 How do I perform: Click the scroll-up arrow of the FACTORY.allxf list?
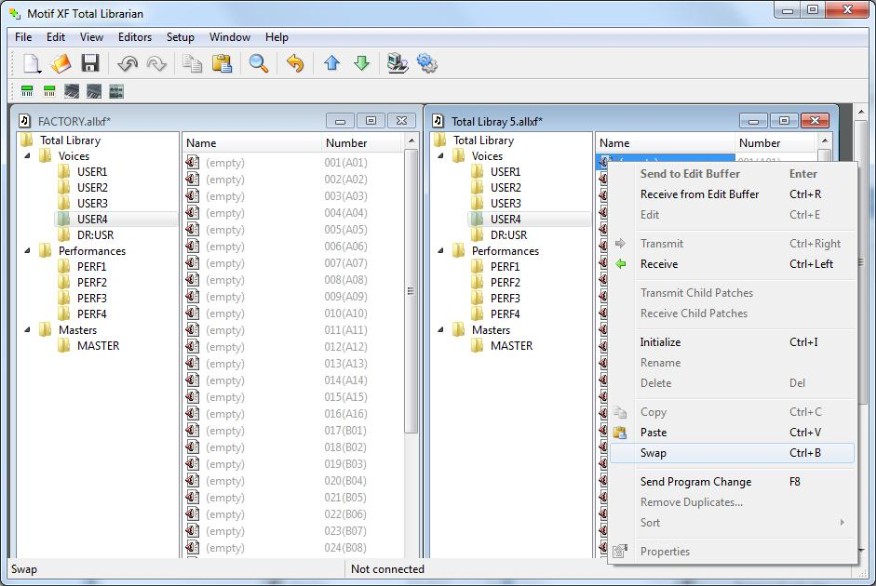coord(411,141)
